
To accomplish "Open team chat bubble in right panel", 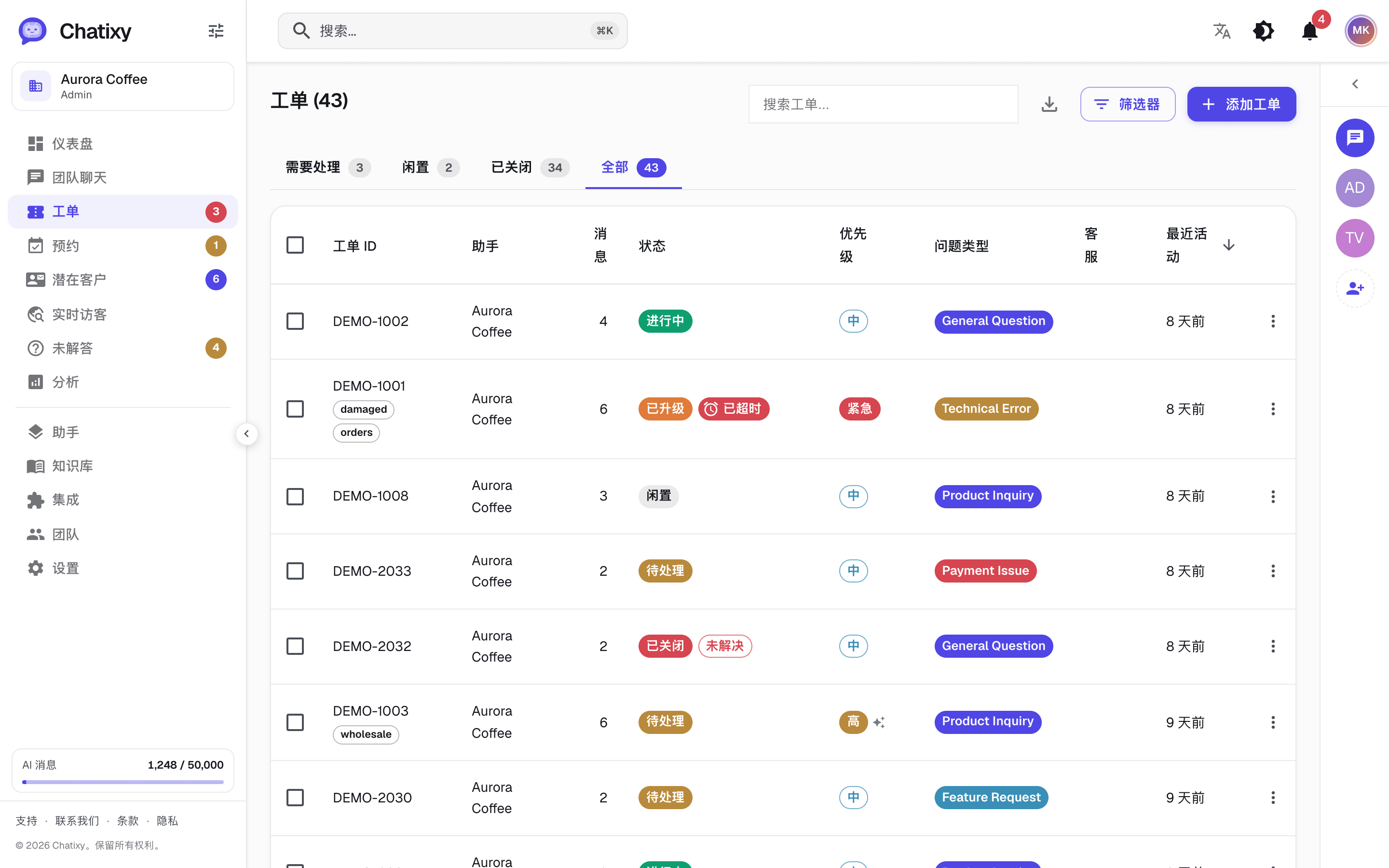I will [1355, 138].
